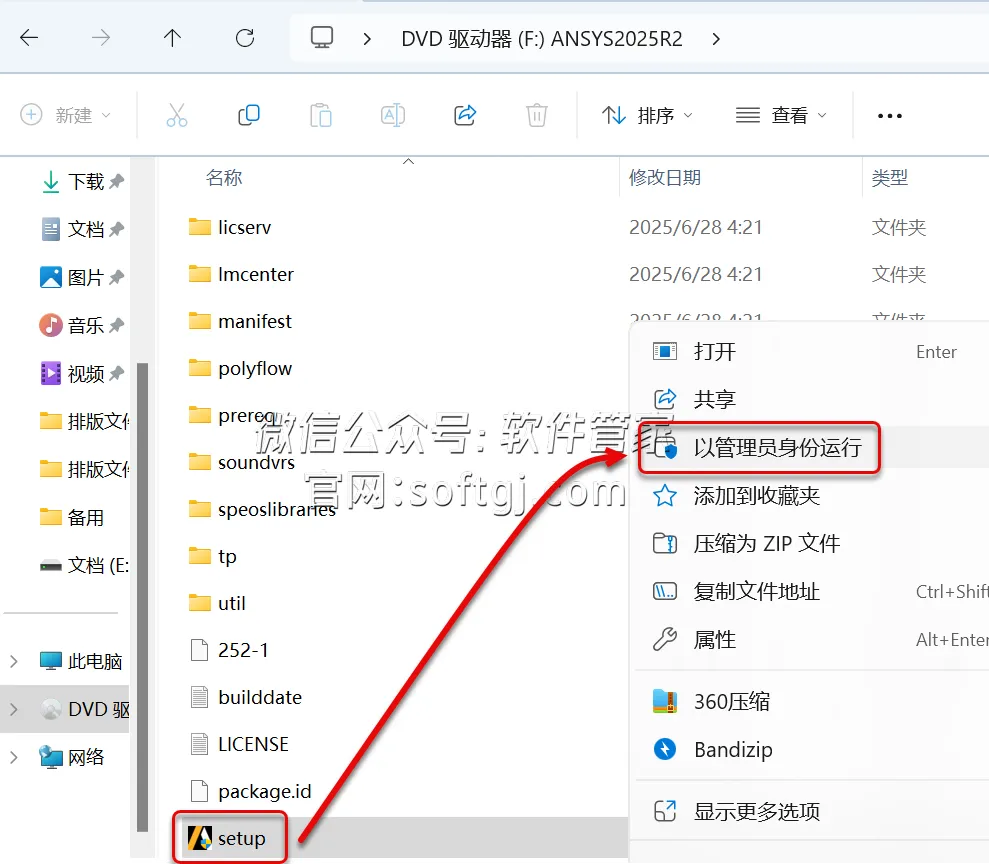The width and height of the screenshot is (989, 864).
Task: Select the polyflow folder
Action: coord(240,368)
